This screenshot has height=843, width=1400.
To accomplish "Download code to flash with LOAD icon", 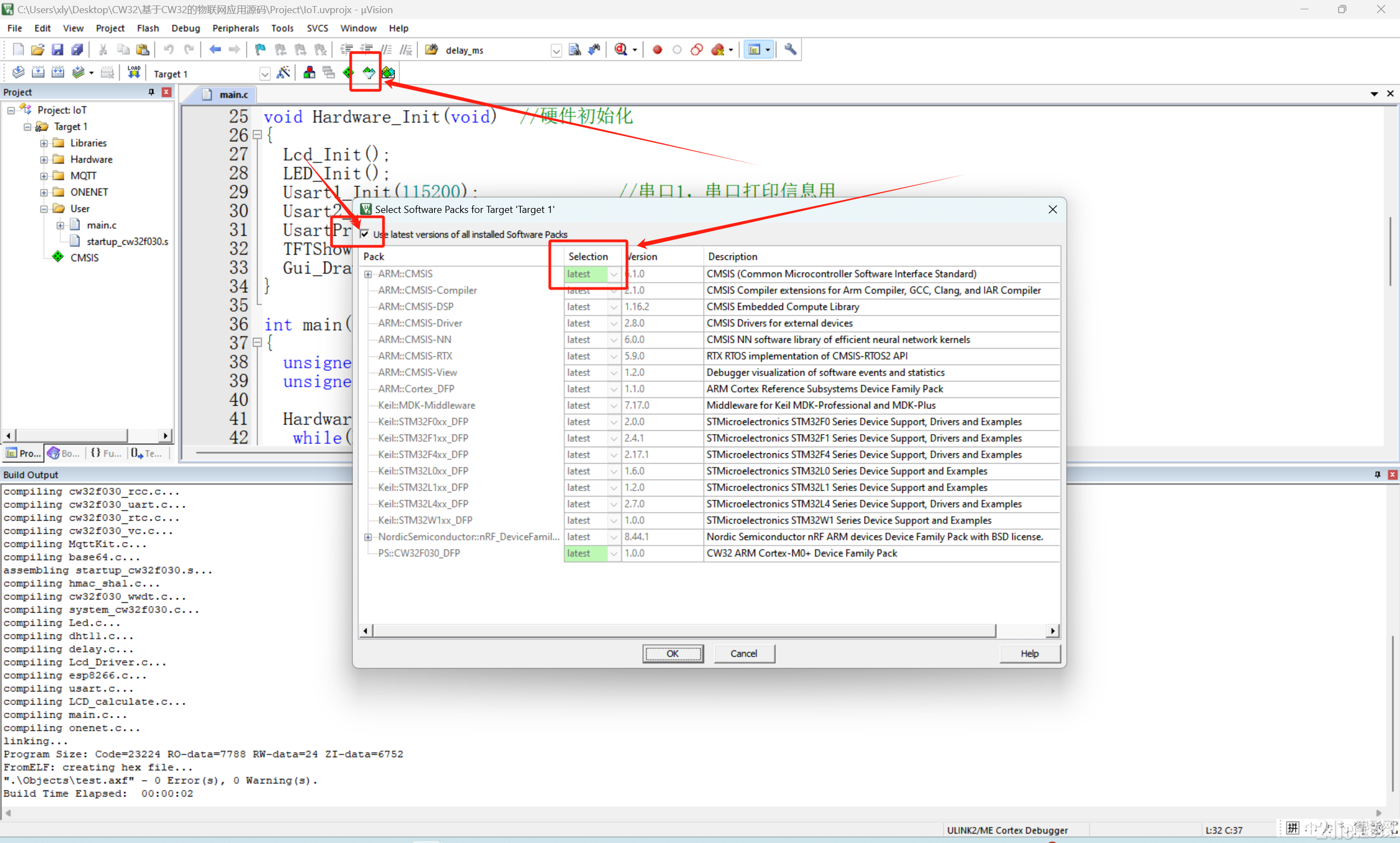I will [133, 73].
